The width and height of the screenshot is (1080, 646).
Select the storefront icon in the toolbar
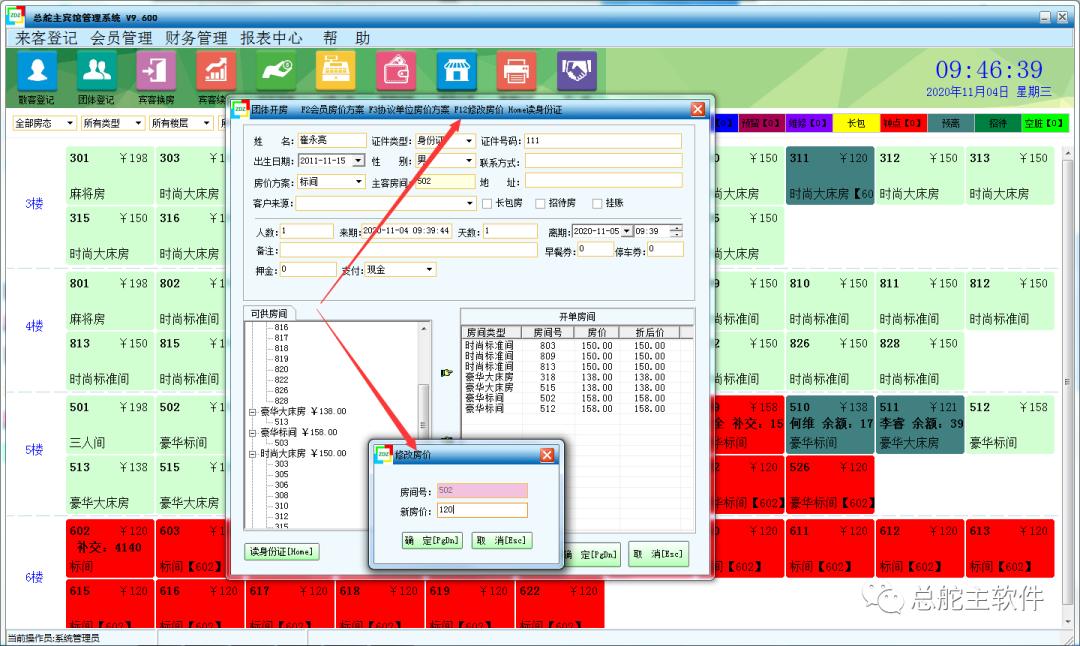pos(456,70)
